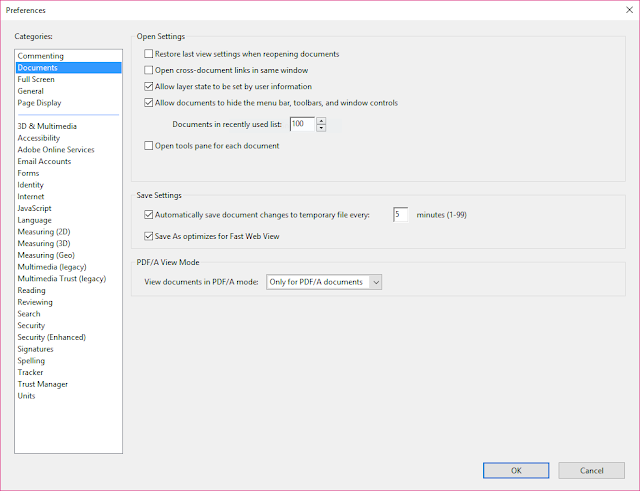Screen dimensions: 640x491
Task: Open the Internet category
Action: 68,196
